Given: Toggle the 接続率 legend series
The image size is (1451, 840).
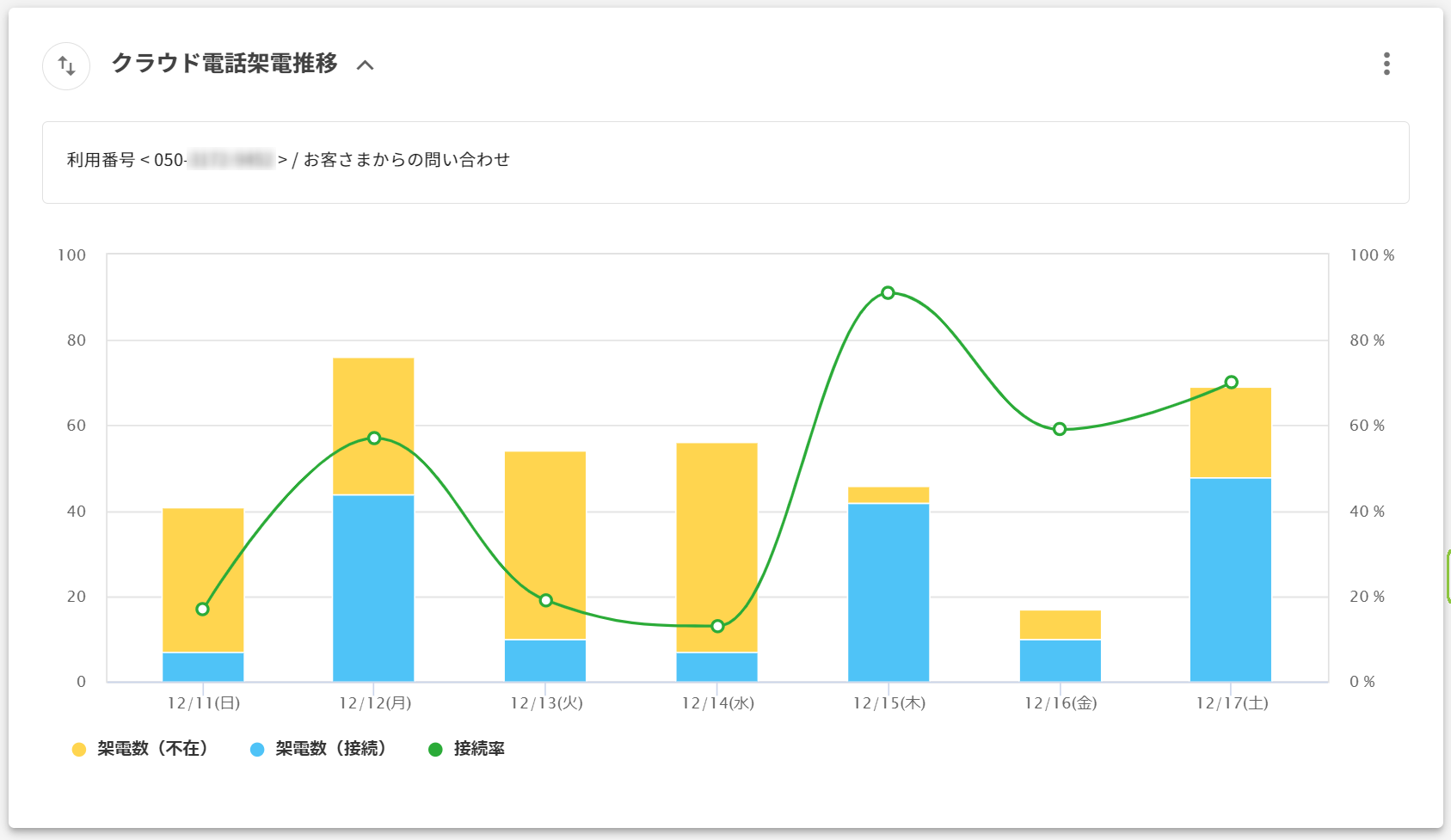Looking at the screenshot, I should click(467, 749).
